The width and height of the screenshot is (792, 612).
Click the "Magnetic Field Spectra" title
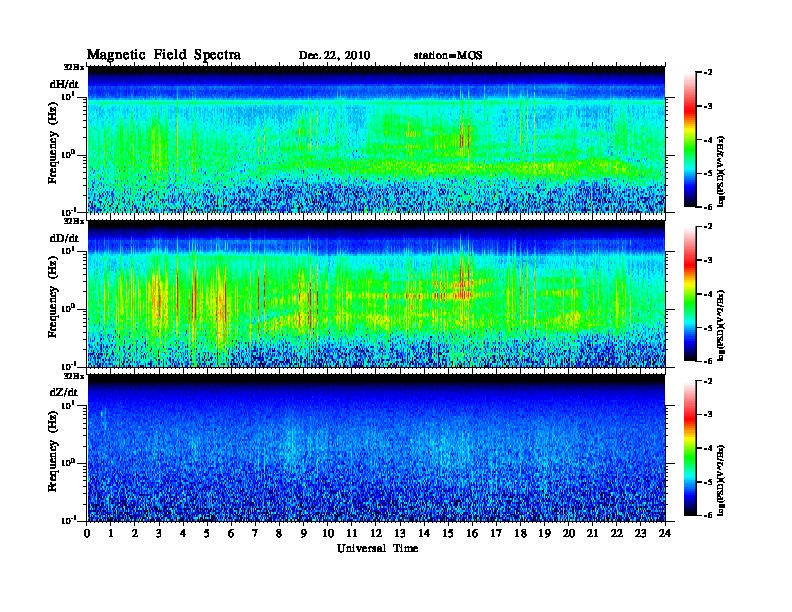tap(164, 55)
